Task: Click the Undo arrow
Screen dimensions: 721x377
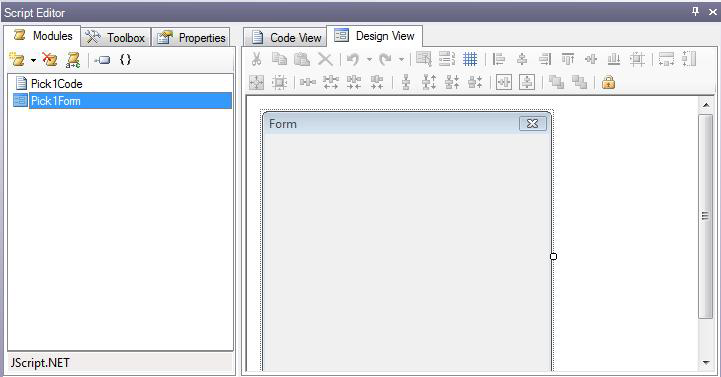Action: tap(353, 59)
